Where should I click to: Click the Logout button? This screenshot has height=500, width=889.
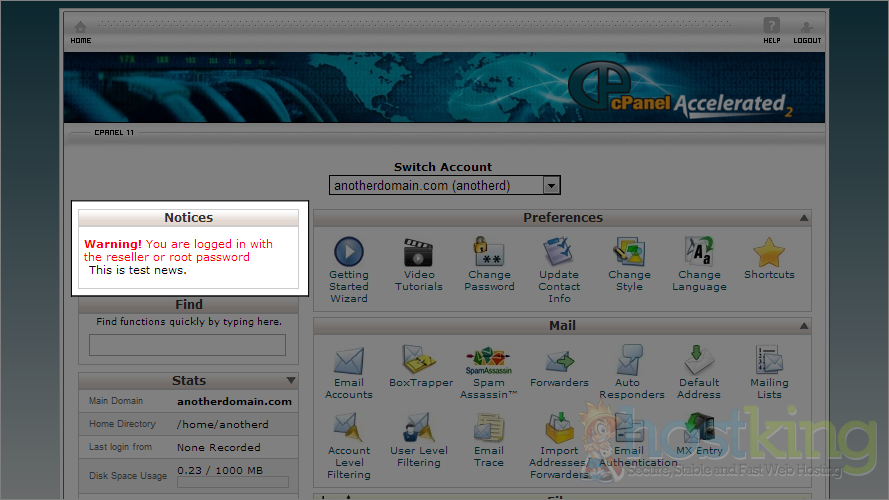[807, 32]
